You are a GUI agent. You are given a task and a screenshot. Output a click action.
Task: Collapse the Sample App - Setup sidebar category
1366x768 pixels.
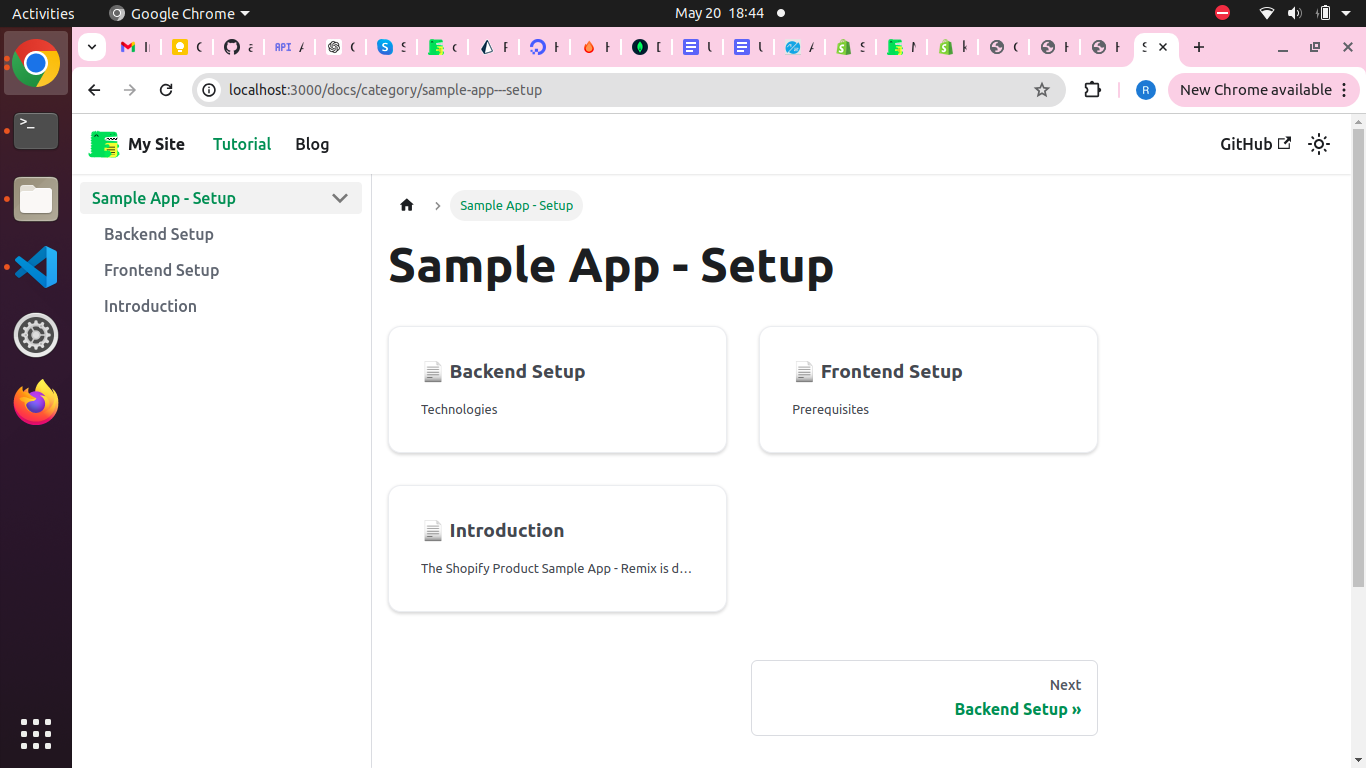pyautogui.click(x=340, y=198)
